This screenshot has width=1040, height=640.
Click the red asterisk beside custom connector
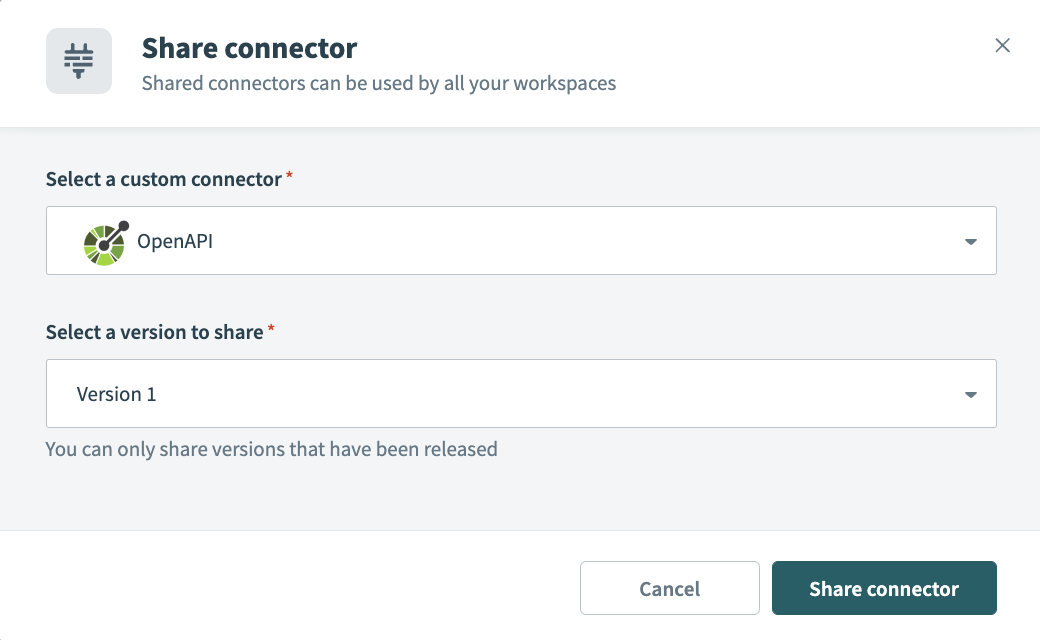pyautogui.click(x=290, y=177)
